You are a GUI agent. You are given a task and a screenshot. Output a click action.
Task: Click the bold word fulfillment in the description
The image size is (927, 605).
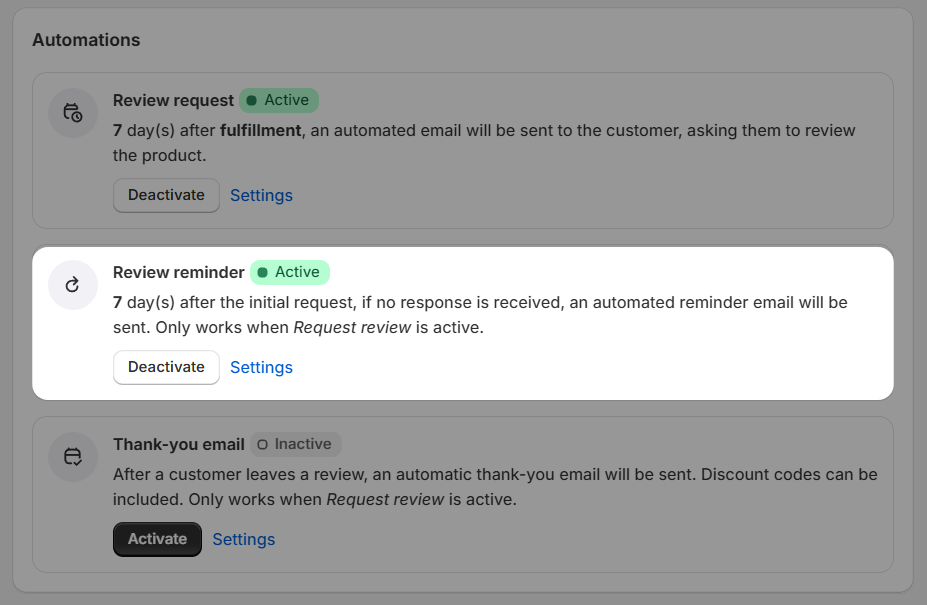pos(260,130)
